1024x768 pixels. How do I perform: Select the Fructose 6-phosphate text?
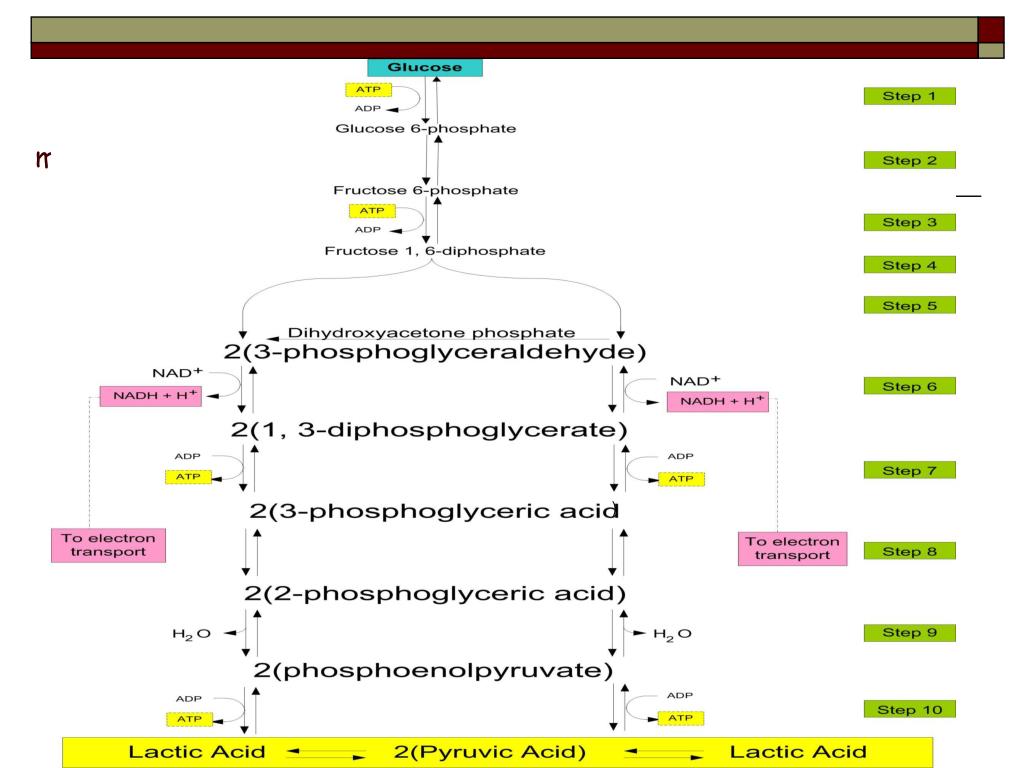click(x=426, y=190)
